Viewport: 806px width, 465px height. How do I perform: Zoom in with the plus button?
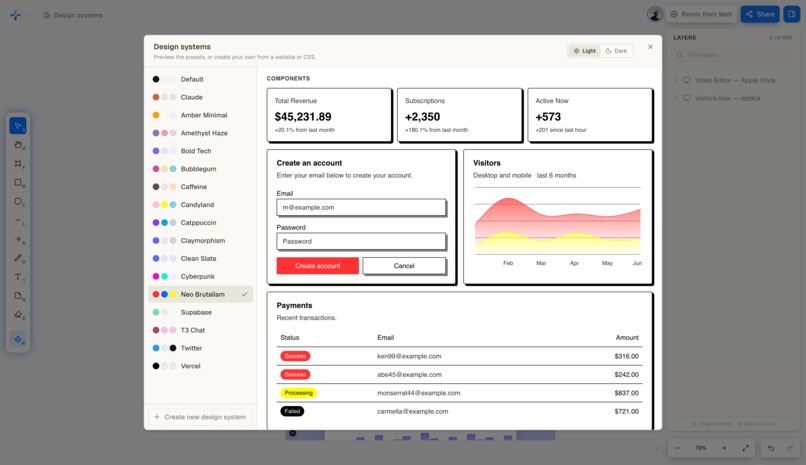[x=724, y=448]
